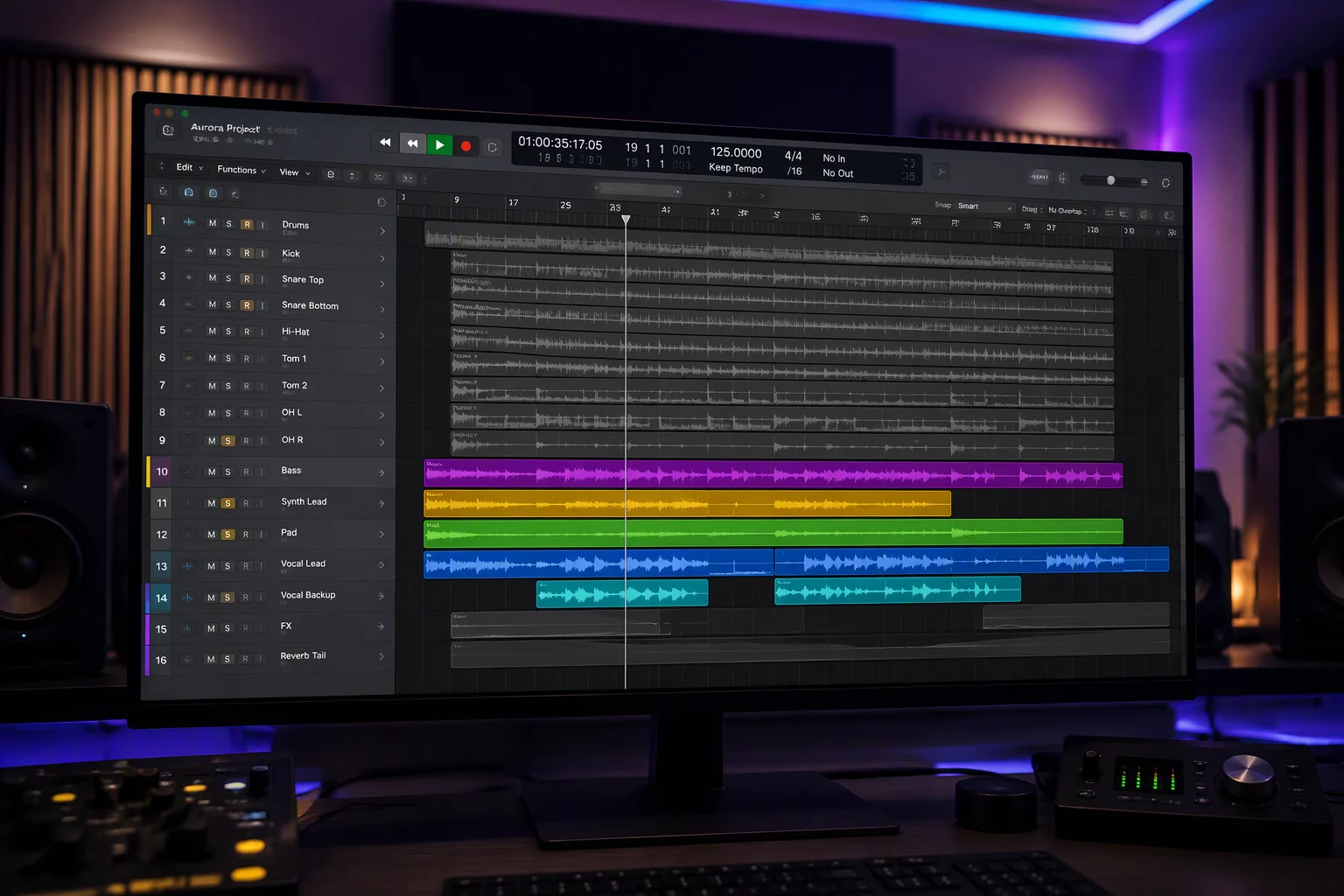This screenshot has width=1344, height=896.
Task: Click the No In MIDI indicator
Action: [x=834, y=158]
